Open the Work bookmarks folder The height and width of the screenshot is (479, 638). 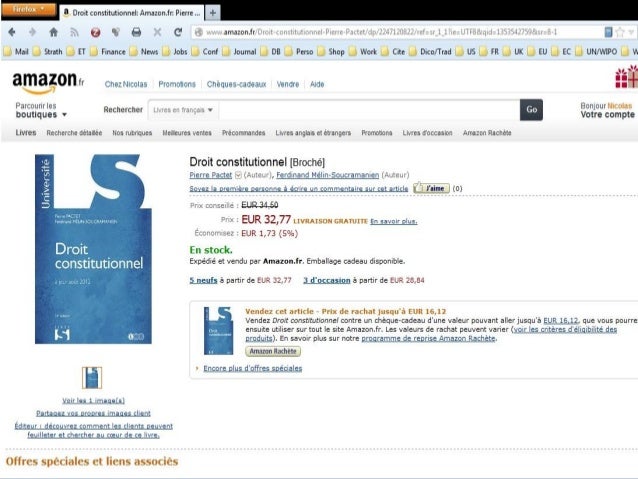click(x=363, y=52)
